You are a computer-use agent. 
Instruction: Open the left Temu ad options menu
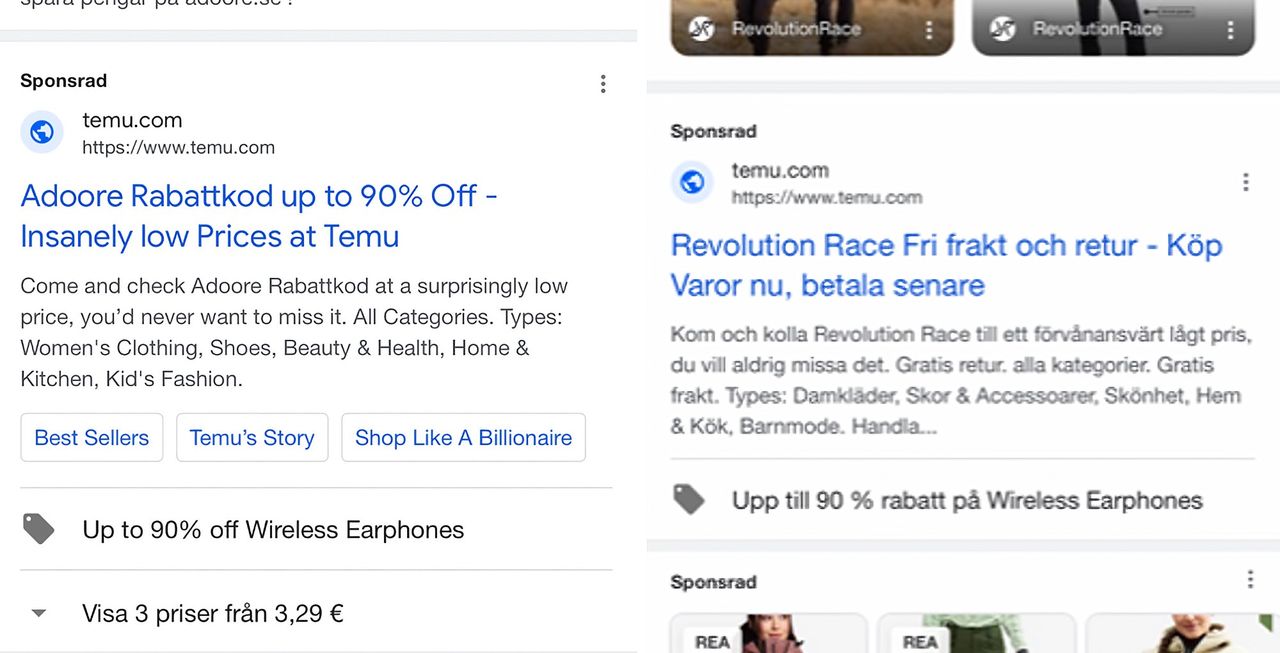[x=603, y=84]
